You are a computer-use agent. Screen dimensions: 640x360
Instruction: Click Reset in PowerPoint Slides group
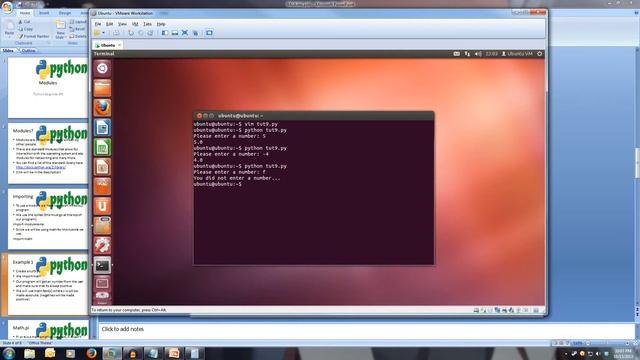pyautogui.click(x=78, y=29)
